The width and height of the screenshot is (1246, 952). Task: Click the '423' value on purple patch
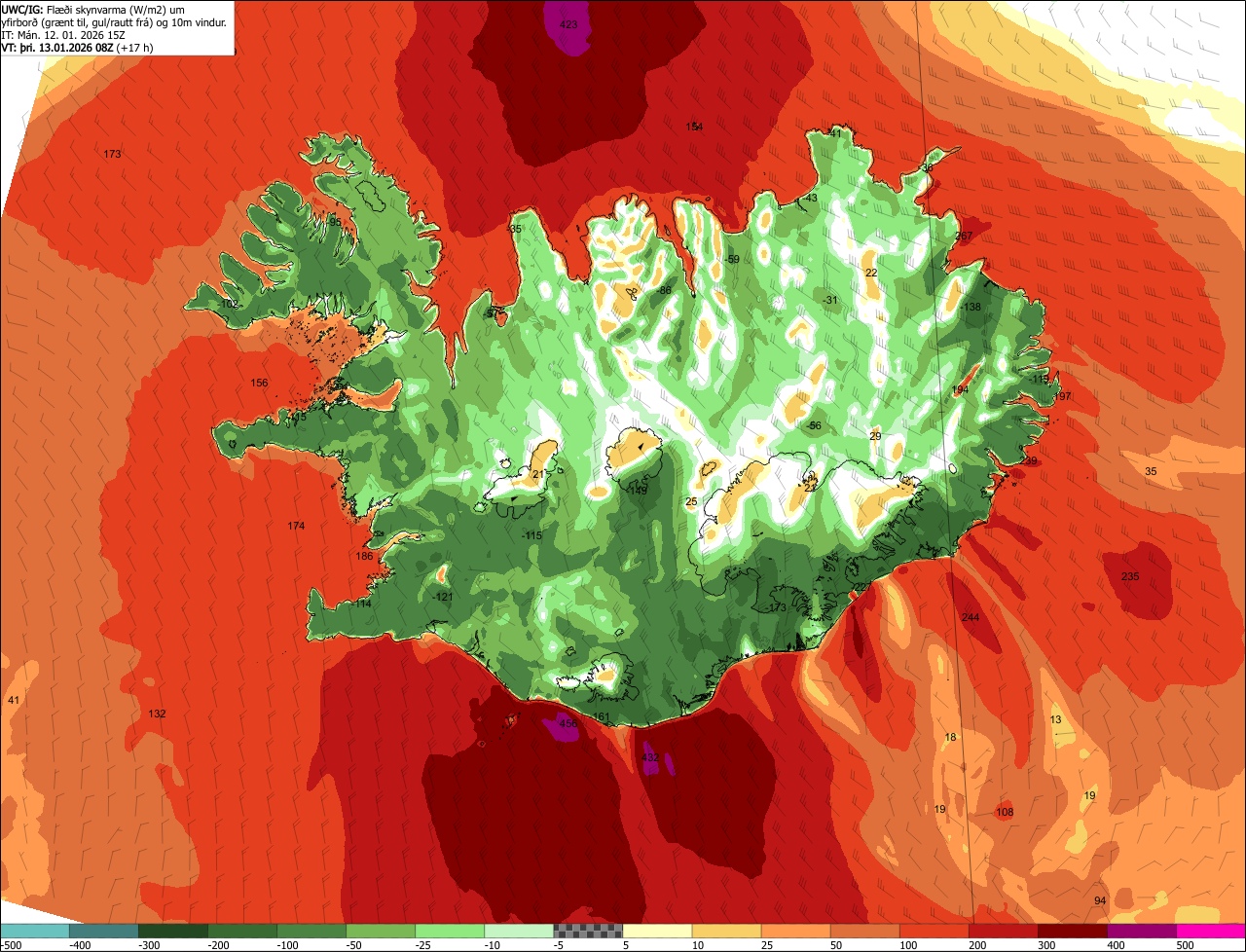(x=569, y=24)
